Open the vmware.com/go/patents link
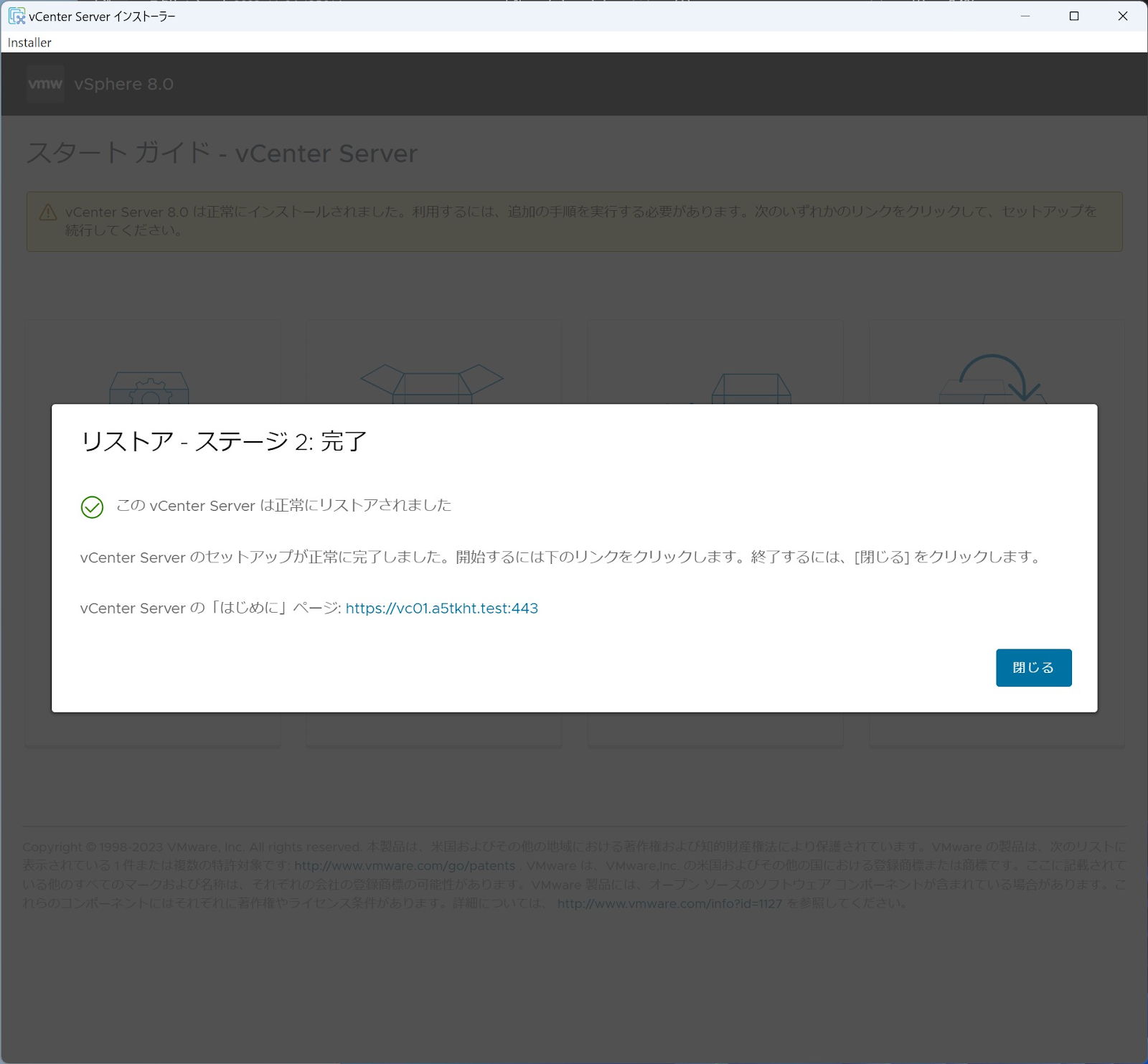 405,865
